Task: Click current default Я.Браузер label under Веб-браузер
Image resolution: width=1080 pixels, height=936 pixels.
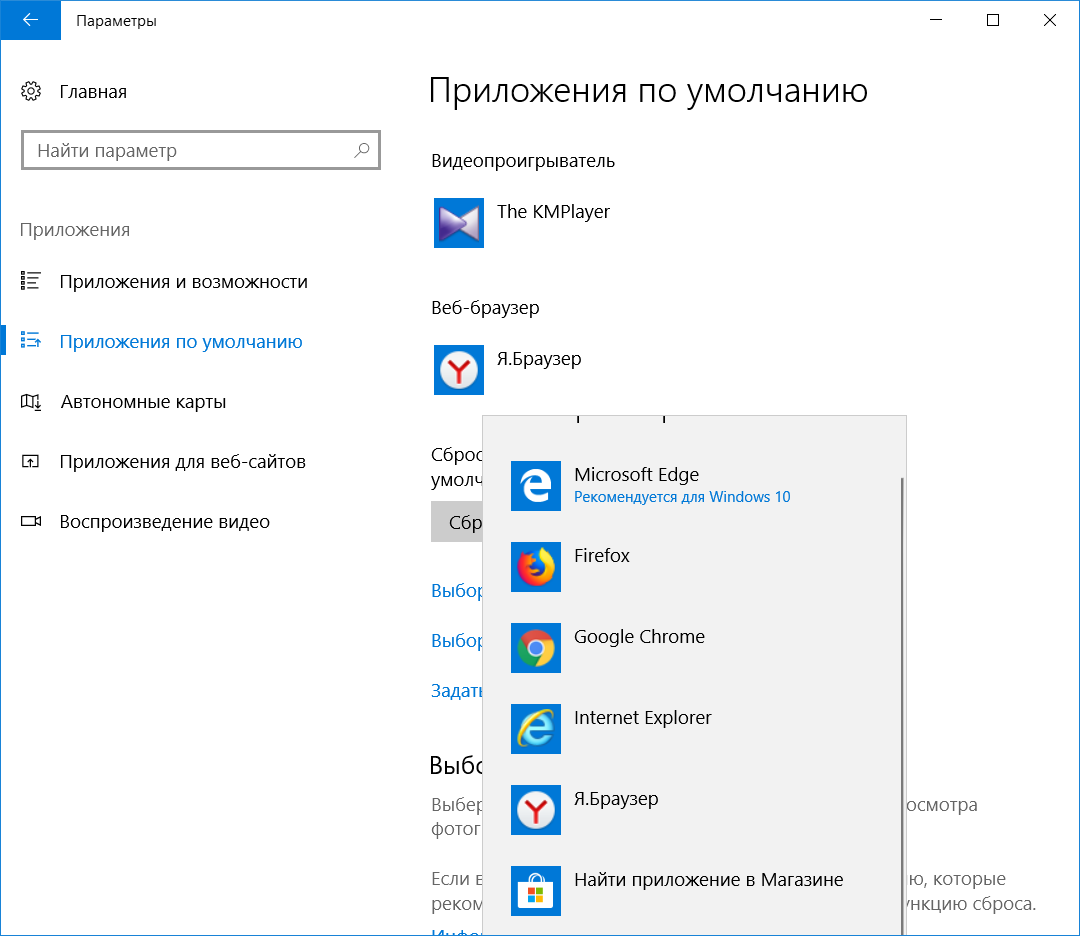Action: (539, 359)
